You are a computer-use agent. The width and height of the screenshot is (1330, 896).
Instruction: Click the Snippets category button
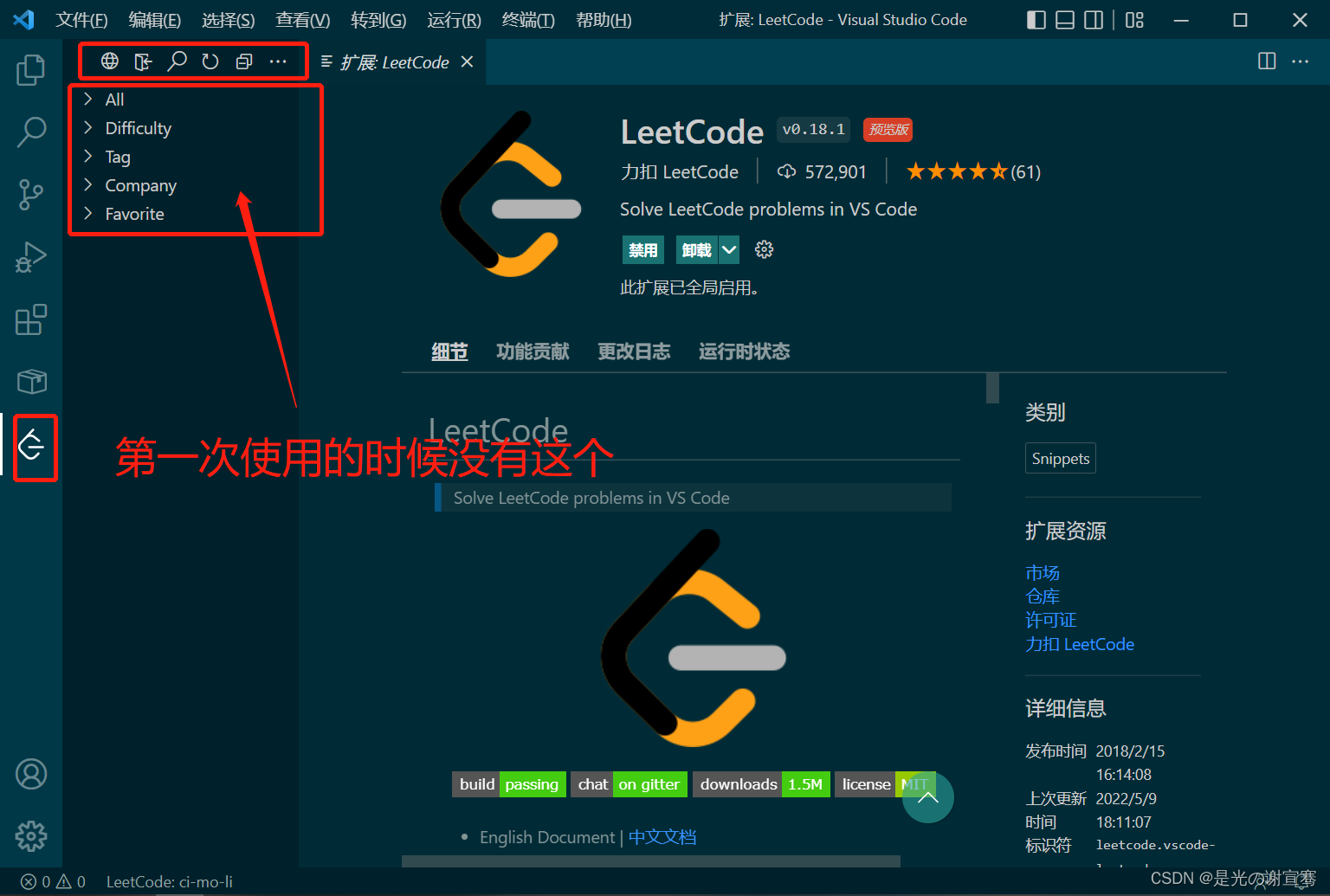[x=1061, y=458]
